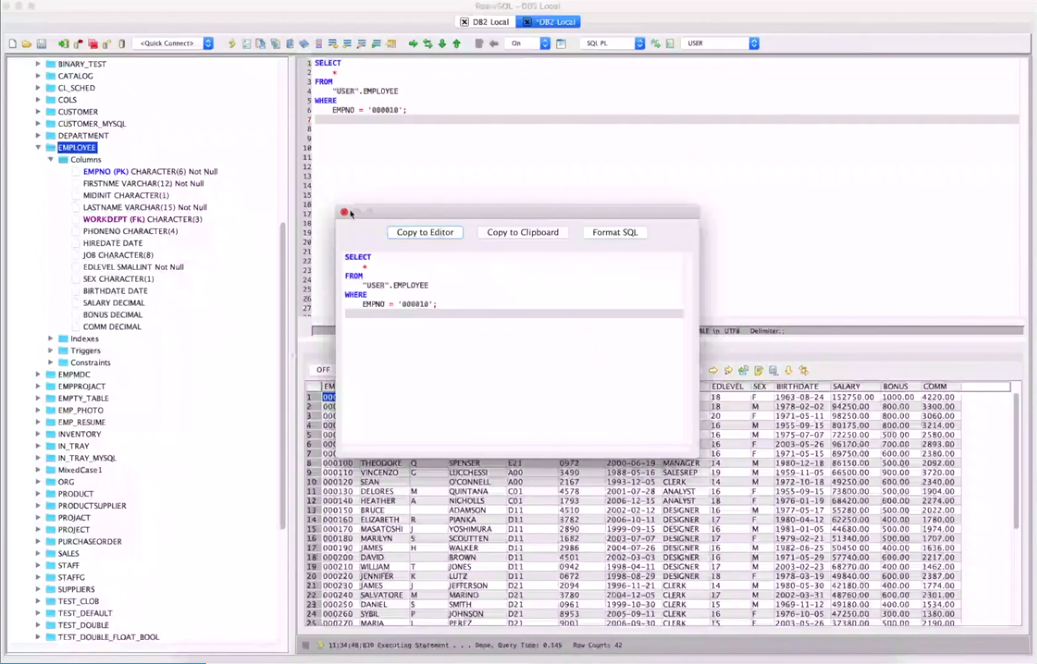Open the SQL PL language dropdown
This screenshot has width=1037, height=664.
tap(614, 44)
